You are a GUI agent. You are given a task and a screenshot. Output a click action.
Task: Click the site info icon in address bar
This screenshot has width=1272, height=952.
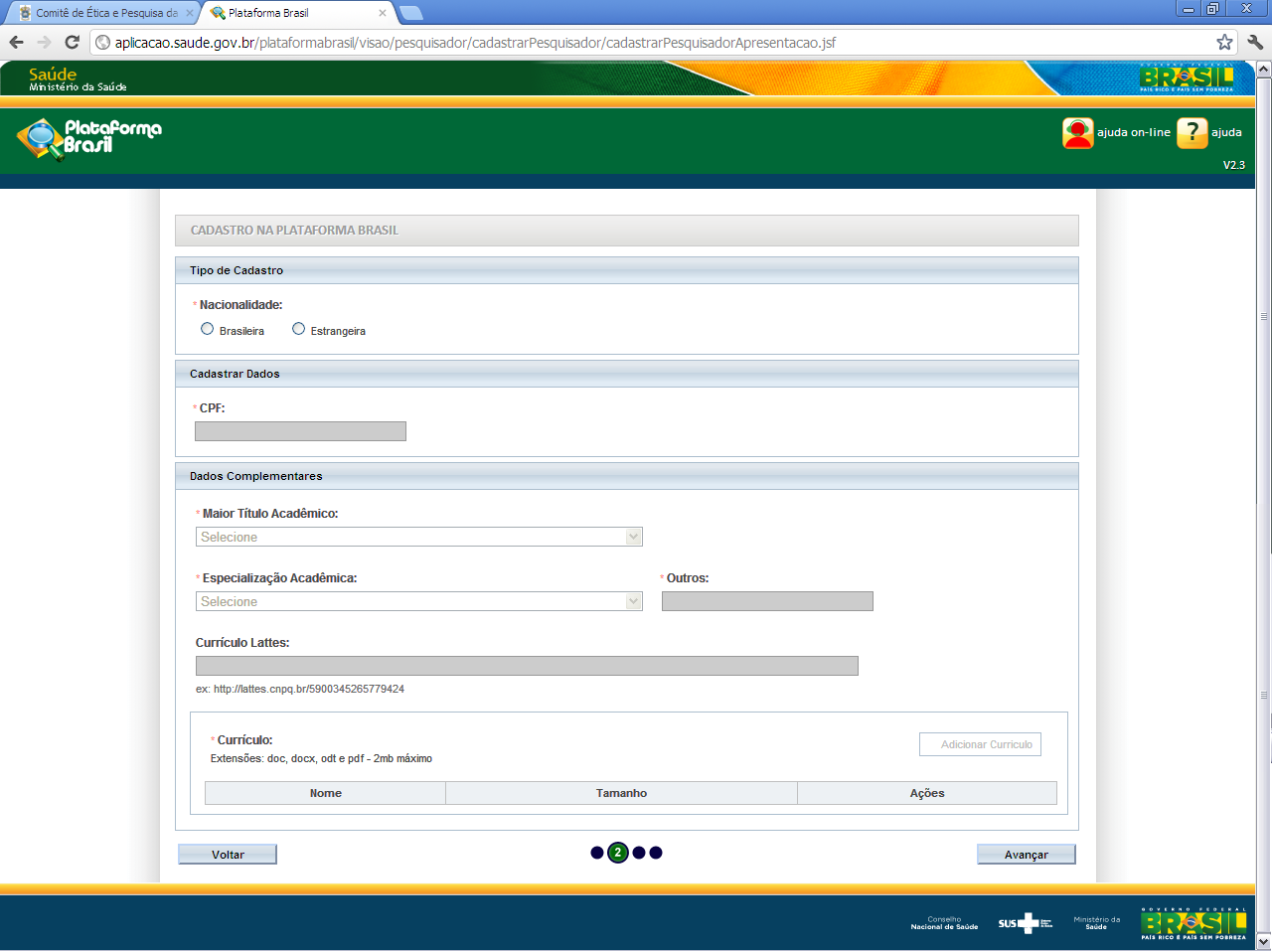point(102,43)
